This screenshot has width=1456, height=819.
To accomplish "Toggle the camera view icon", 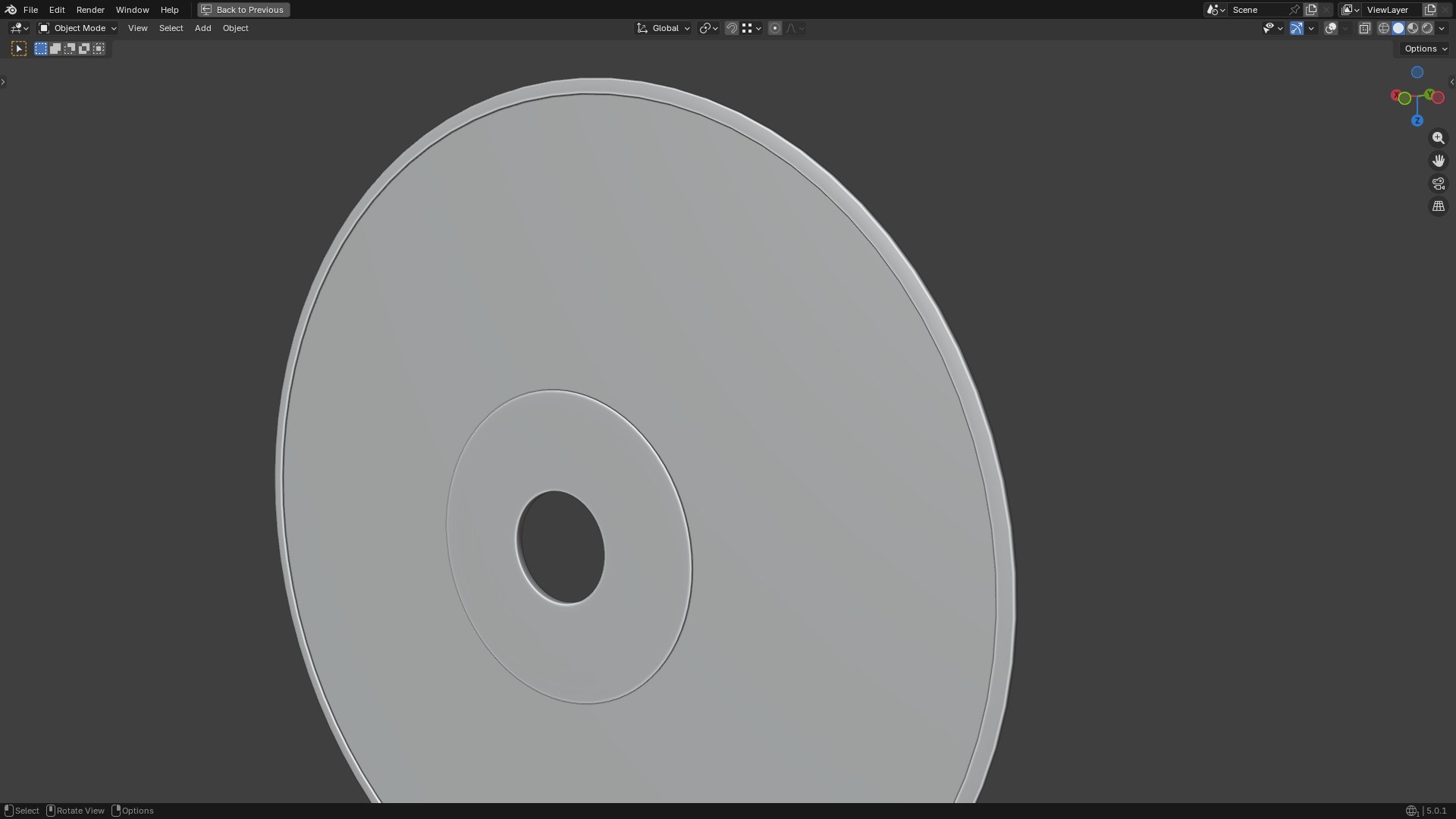I will pos(1438,184).
